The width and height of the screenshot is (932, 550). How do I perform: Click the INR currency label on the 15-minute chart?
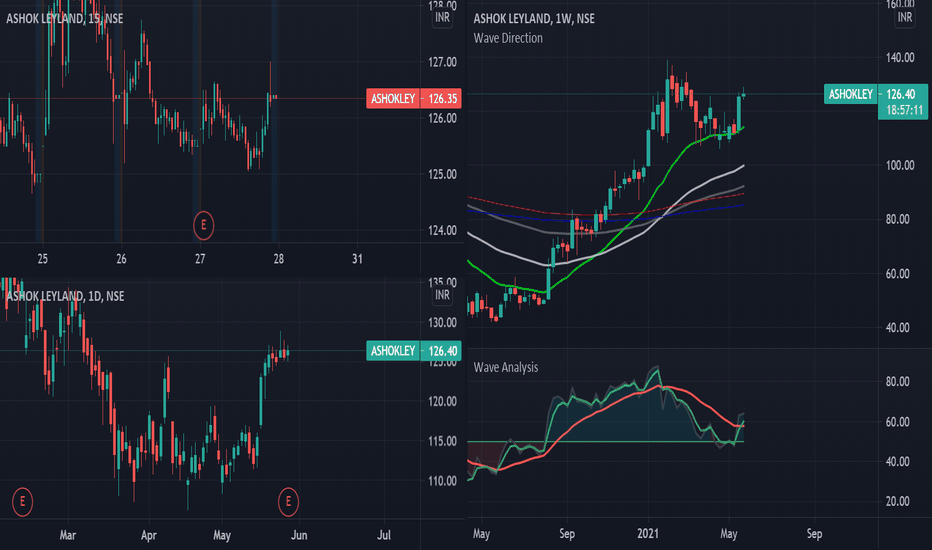[x=442, y=18]
